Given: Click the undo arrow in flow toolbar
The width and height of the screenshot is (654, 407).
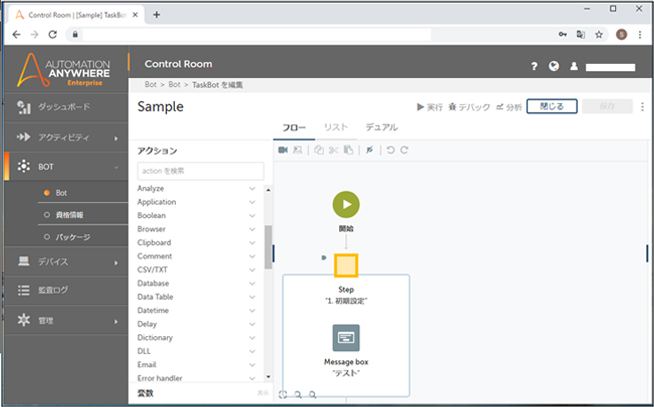Looking at the screenshot, I should pos(391,149).
